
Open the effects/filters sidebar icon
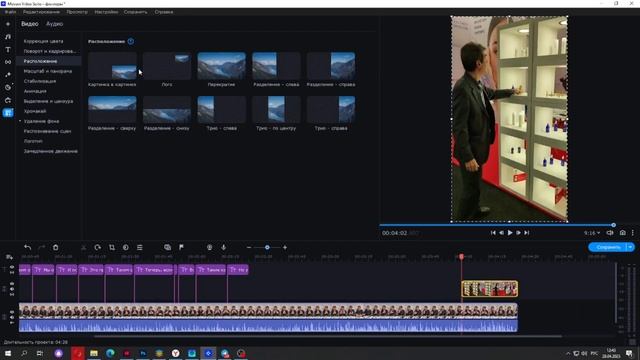pos(8,75)
